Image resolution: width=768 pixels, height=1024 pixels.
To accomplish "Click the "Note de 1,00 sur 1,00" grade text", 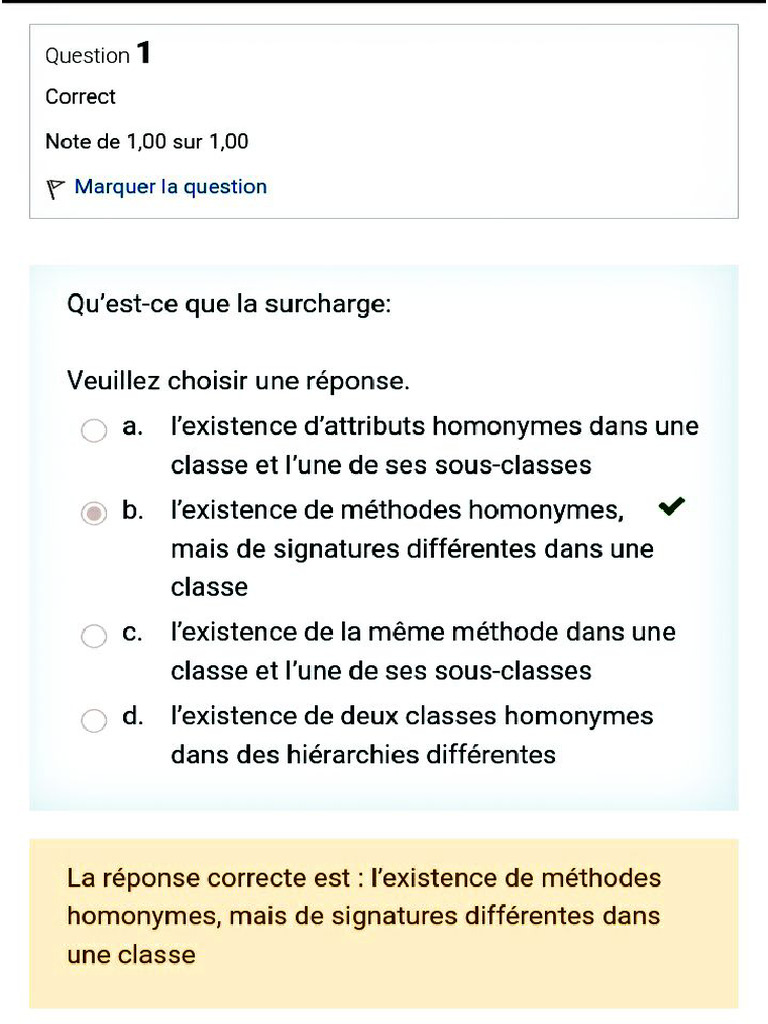I will (147, 142).
